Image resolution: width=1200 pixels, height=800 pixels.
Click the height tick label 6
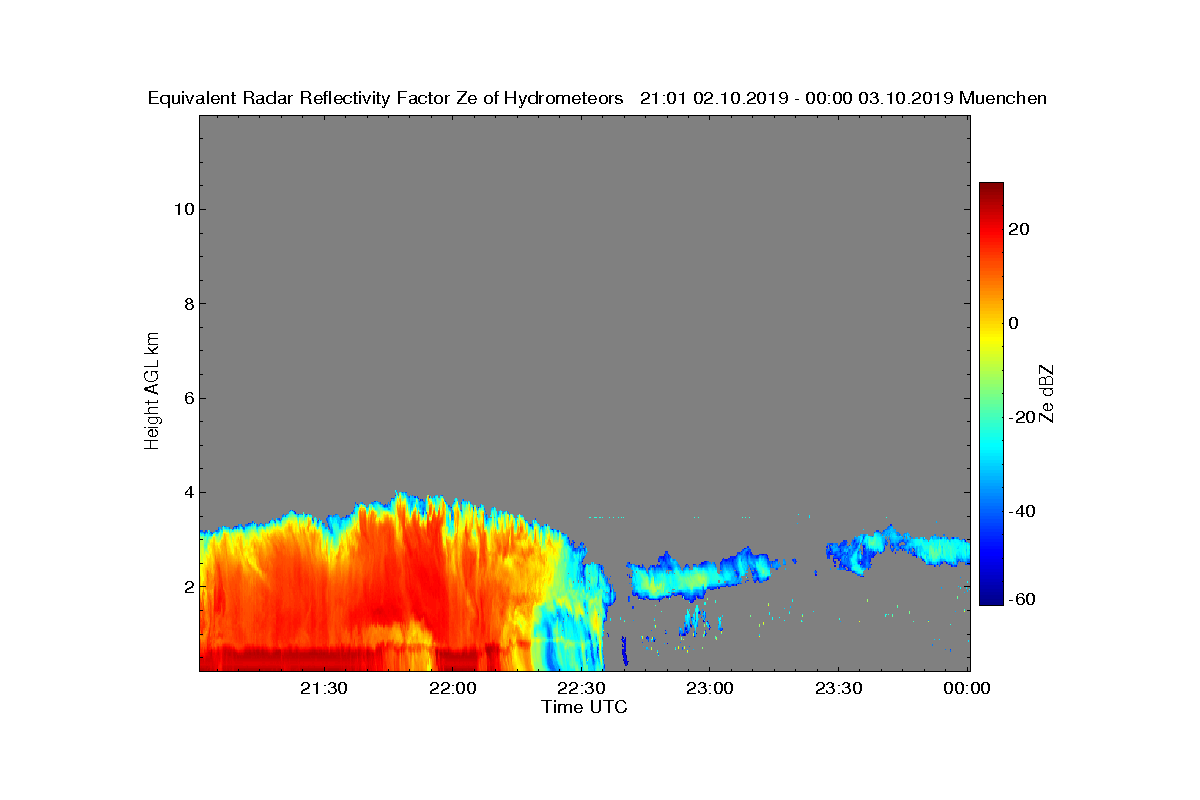[x=187, y=398]
